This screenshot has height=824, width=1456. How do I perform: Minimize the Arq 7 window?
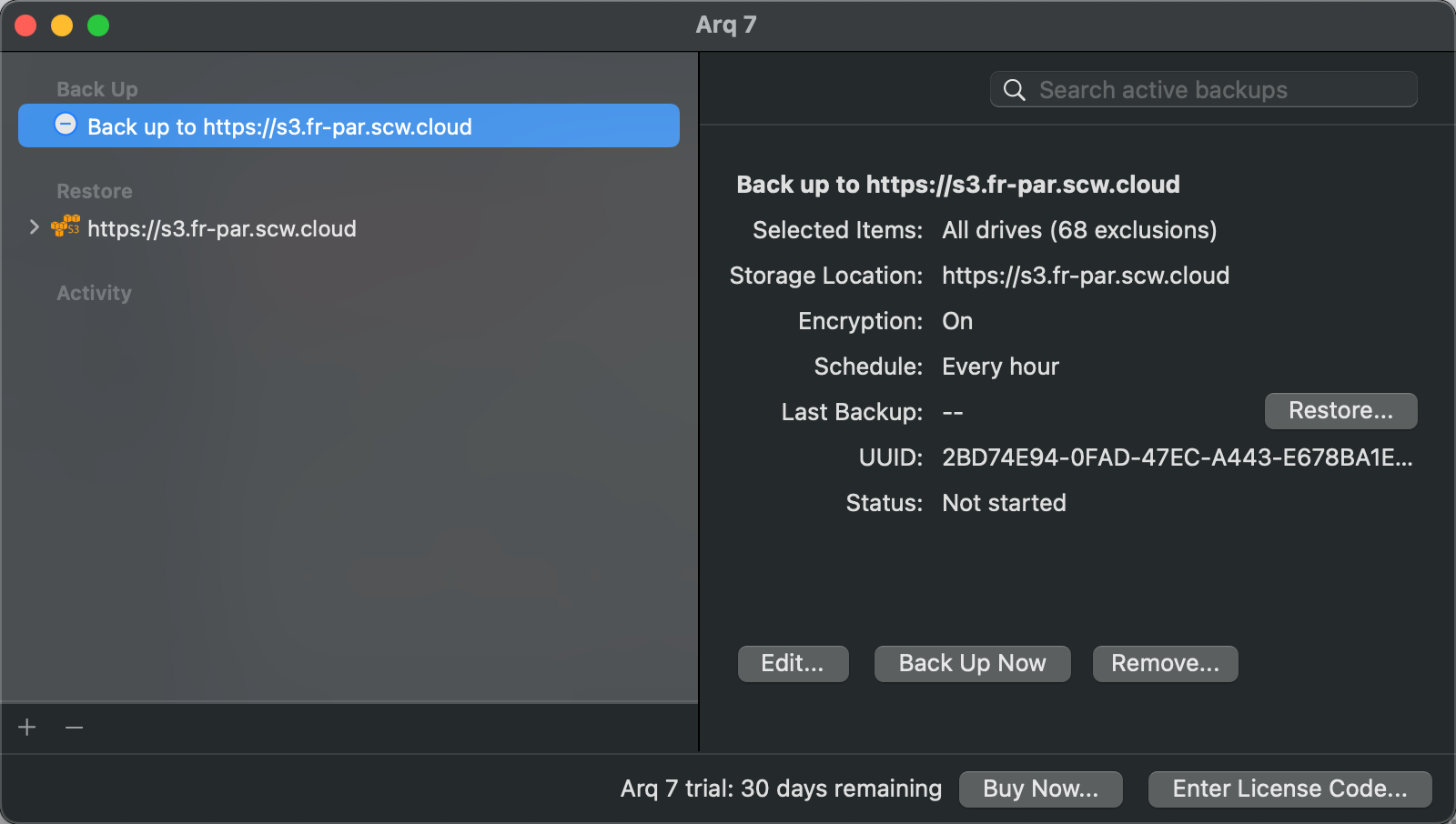point(62,25)
